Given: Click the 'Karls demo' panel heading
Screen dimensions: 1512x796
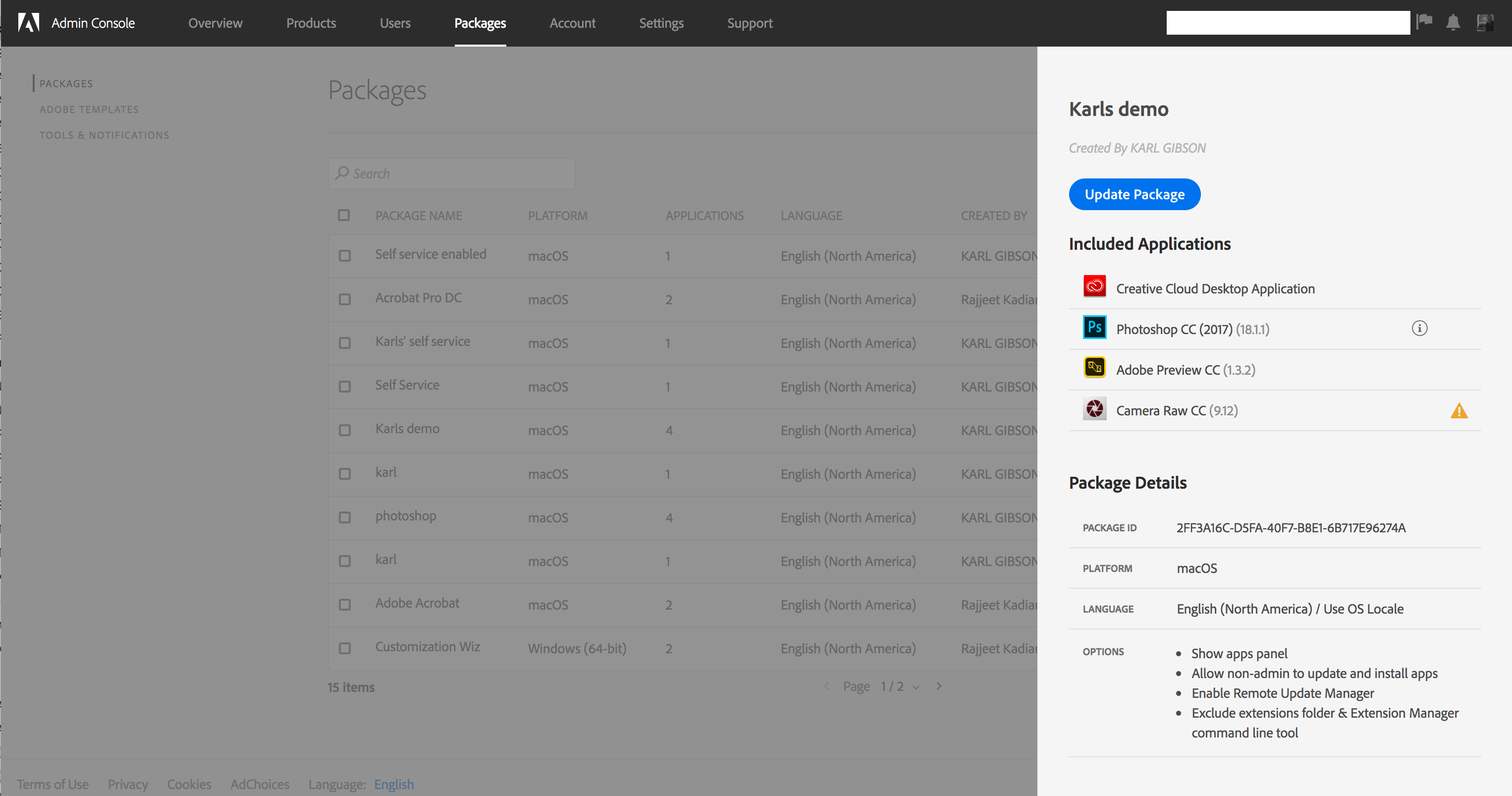Looking at the screenshot, I should coord(1119,109).
